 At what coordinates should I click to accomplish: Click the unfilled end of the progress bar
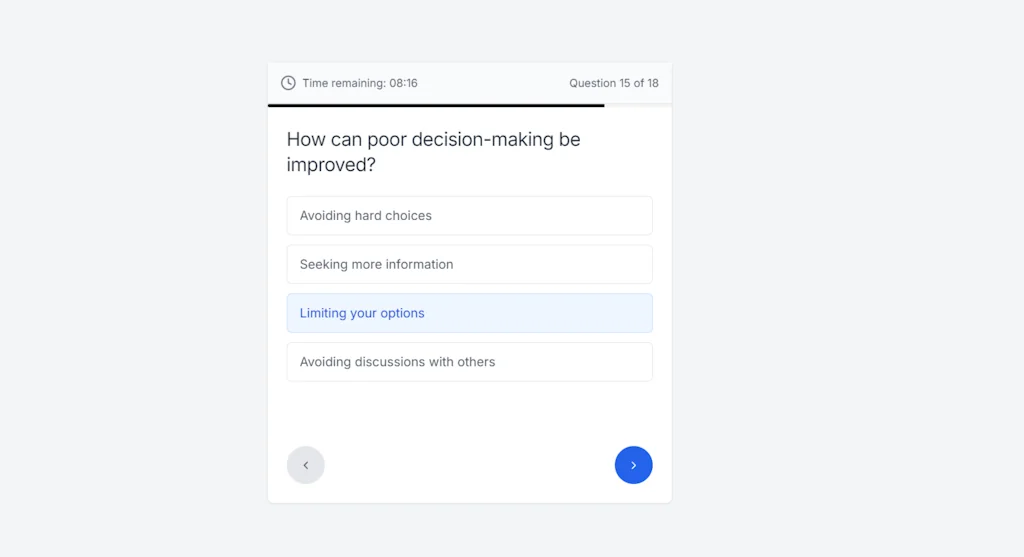[638, 105]
